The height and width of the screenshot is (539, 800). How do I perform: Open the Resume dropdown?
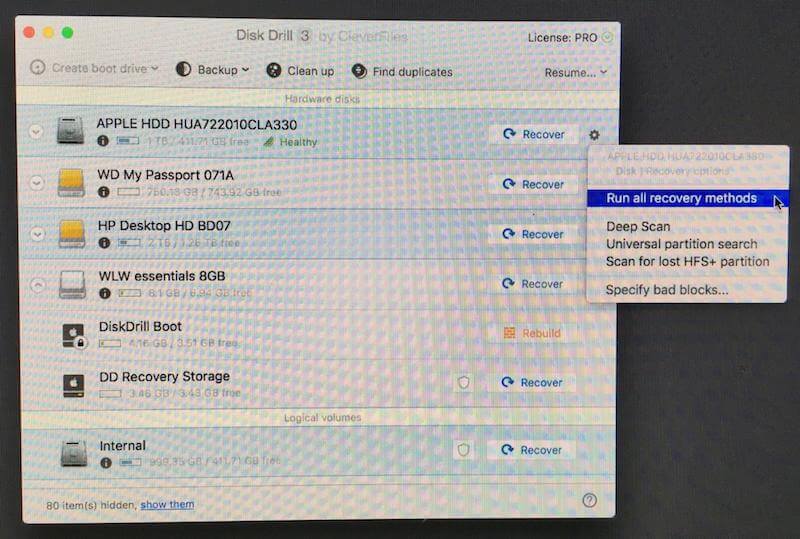[x=576, y=72]
